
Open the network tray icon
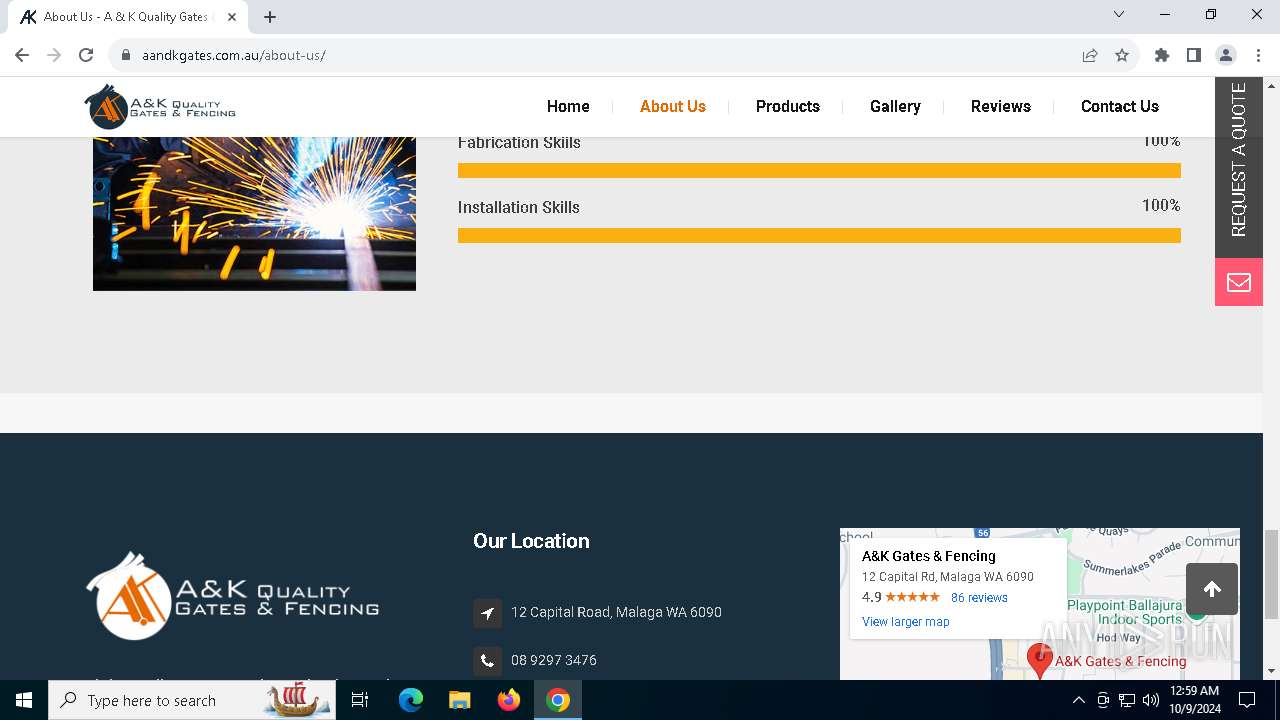1127,700
